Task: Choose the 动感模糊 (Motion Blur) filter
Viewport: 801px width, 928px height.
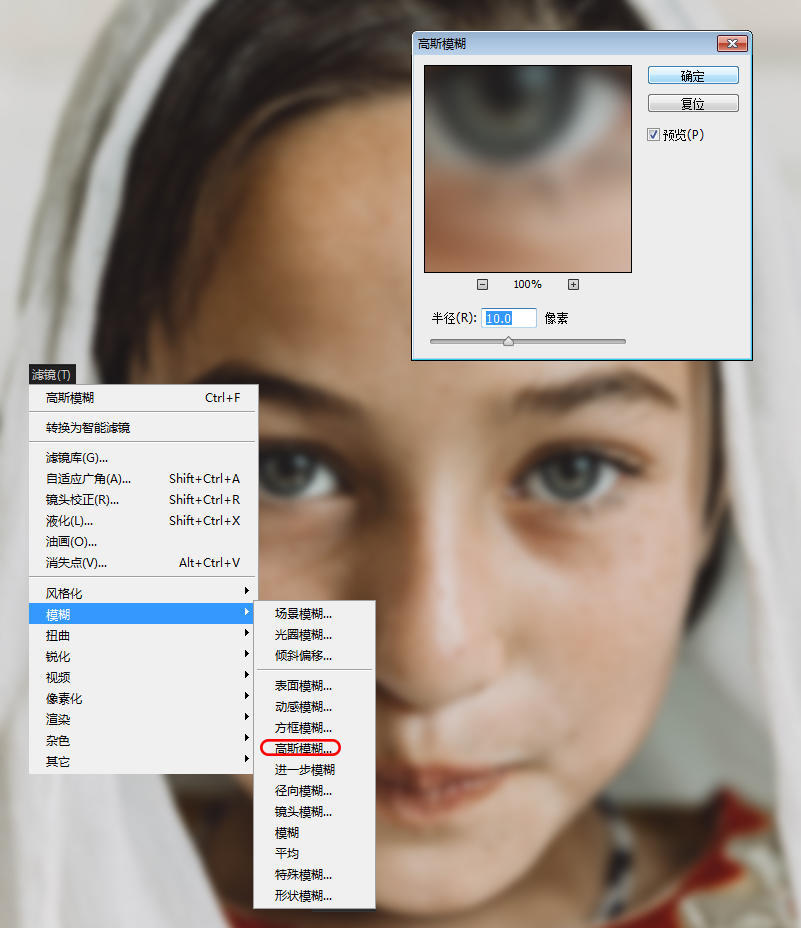Action: click(x=302, y=705)
